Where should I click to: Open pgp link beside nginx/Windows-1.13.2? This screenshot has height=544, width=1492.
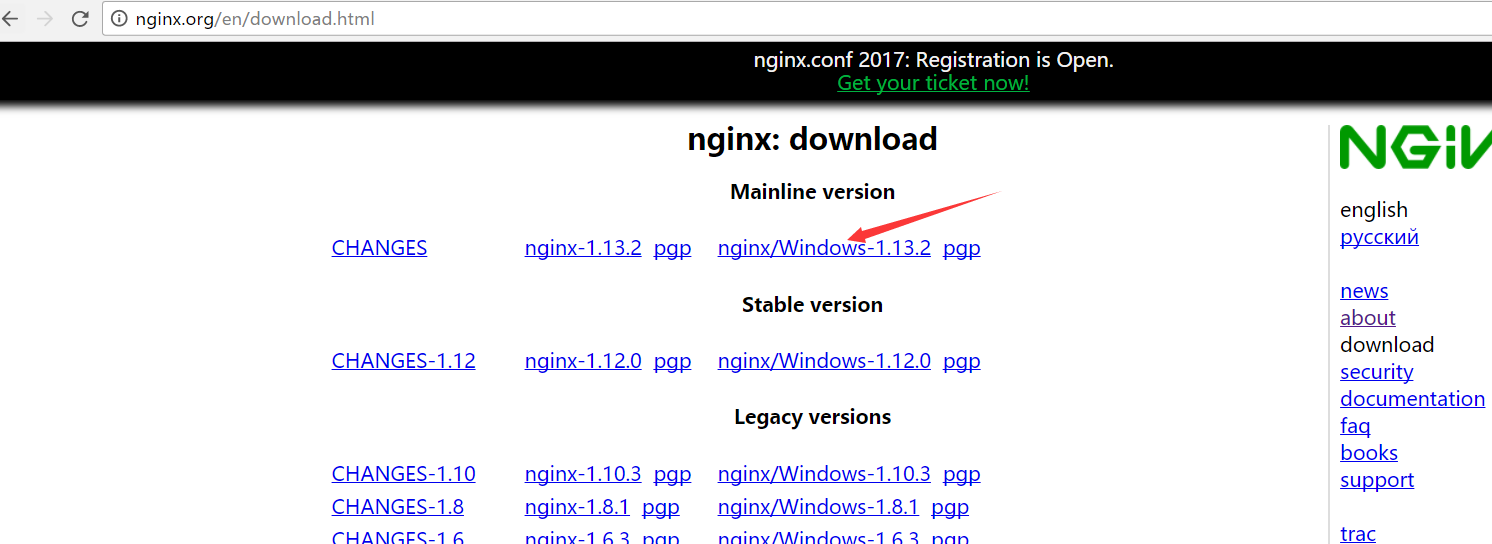pos(962,249)
